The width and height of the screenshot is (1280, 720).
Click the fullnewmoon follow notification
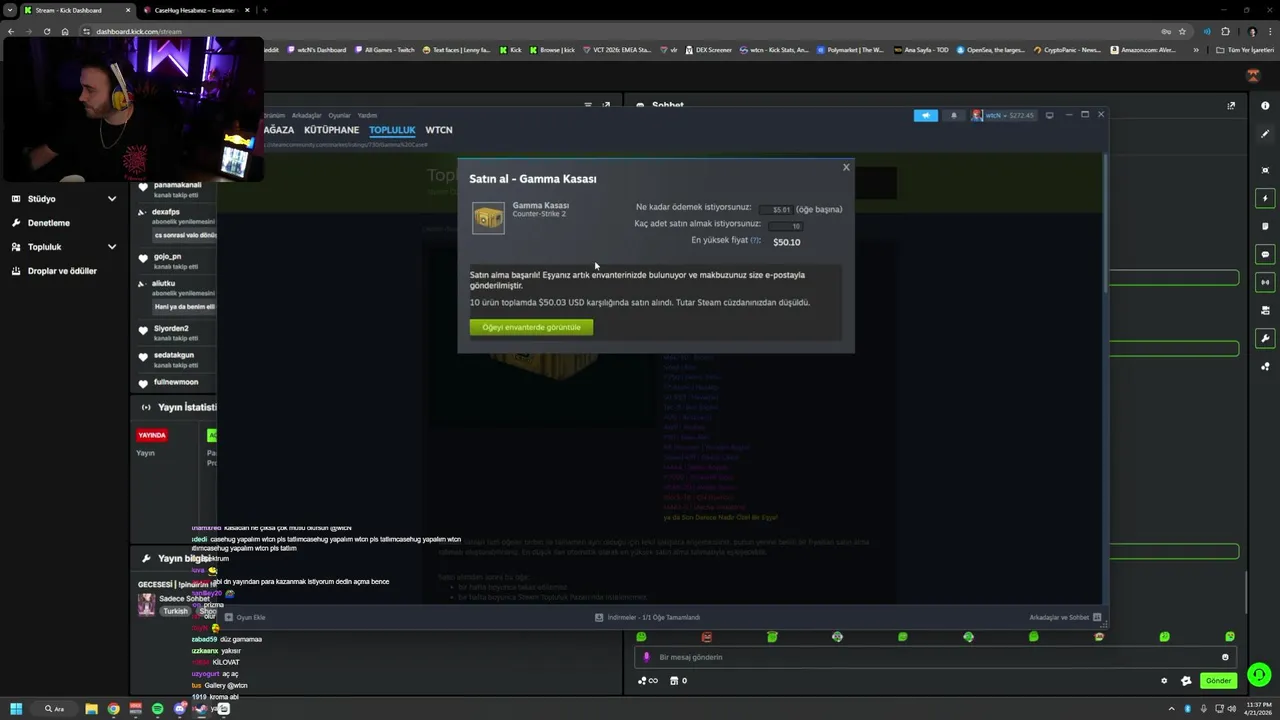pyautogui.click(x=176, y=382)
